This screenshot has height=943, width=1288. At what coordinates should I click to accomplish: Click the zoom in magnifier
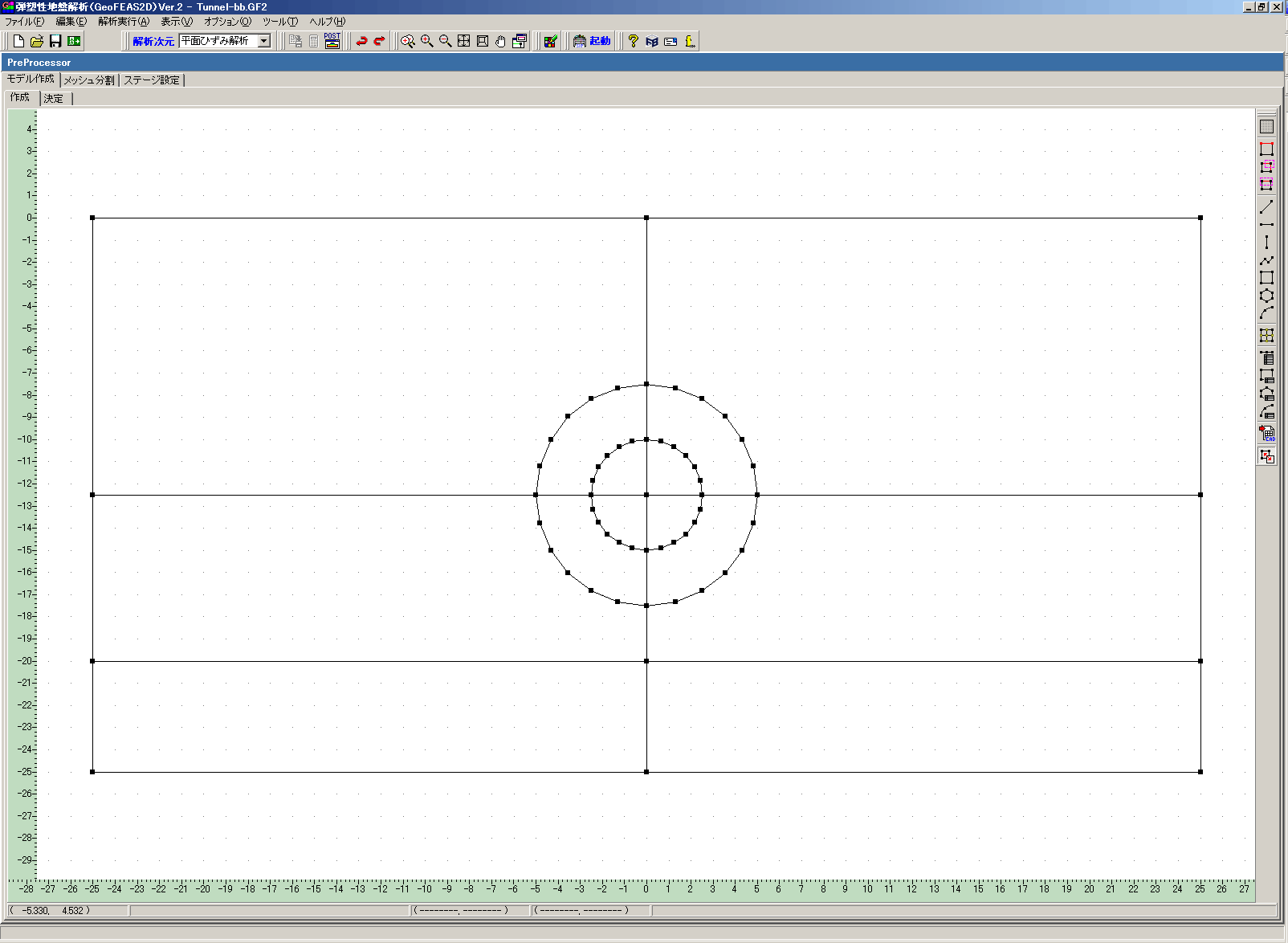pyautogui.click(x=427, y=41)
